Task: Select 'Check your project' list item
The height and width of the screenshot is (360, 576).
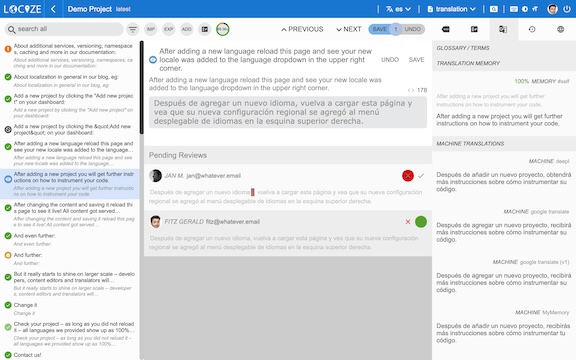Action: point(70,334)
